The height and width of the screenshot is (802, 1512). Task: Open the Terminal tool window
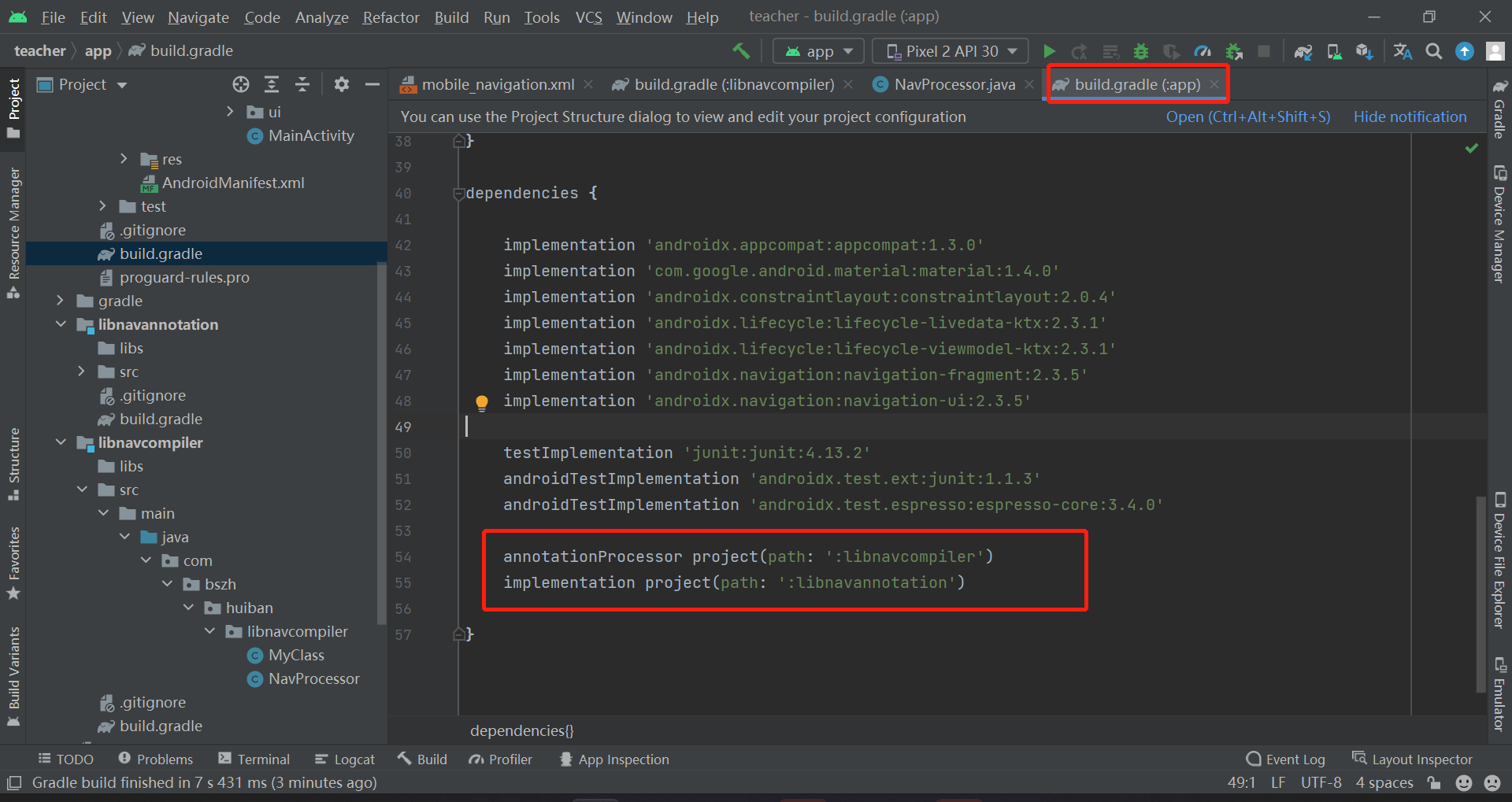pos(254,759)
